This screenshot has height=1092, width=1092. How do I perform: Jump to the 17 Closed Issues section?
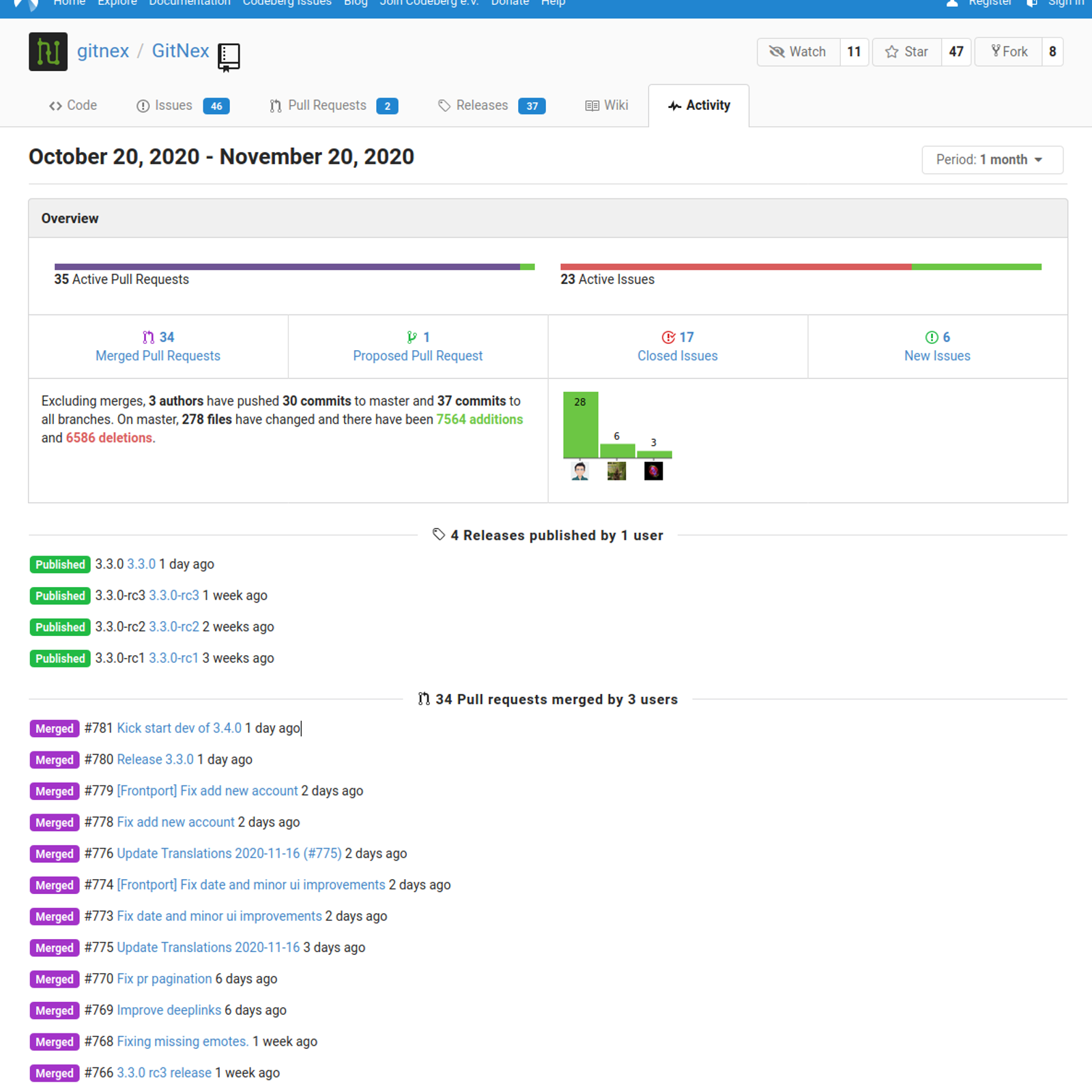tap(677, 347)
